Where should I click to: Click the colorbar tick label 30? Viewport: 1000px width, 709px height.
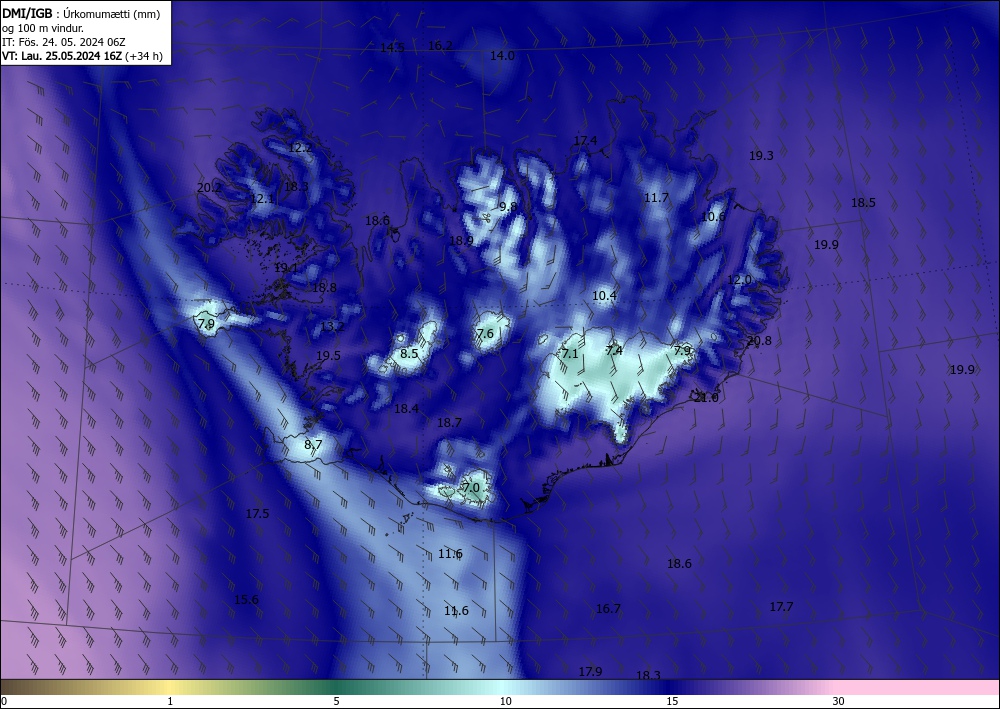point(839,702)
